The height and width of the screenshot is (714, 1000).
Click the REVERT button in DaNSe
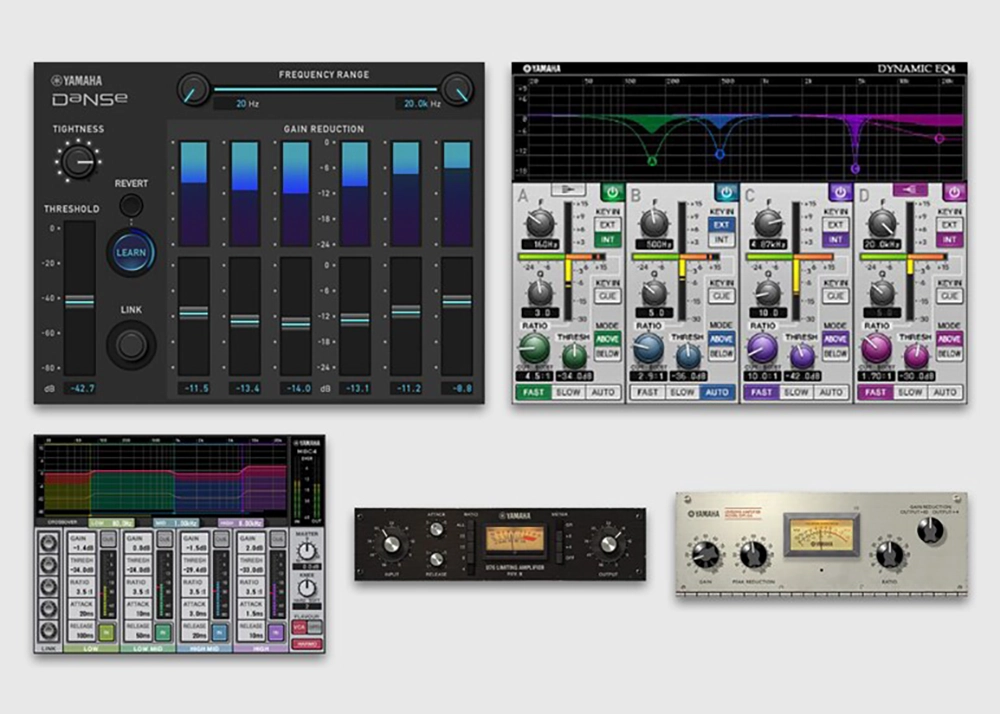click(x=131, y=205)
